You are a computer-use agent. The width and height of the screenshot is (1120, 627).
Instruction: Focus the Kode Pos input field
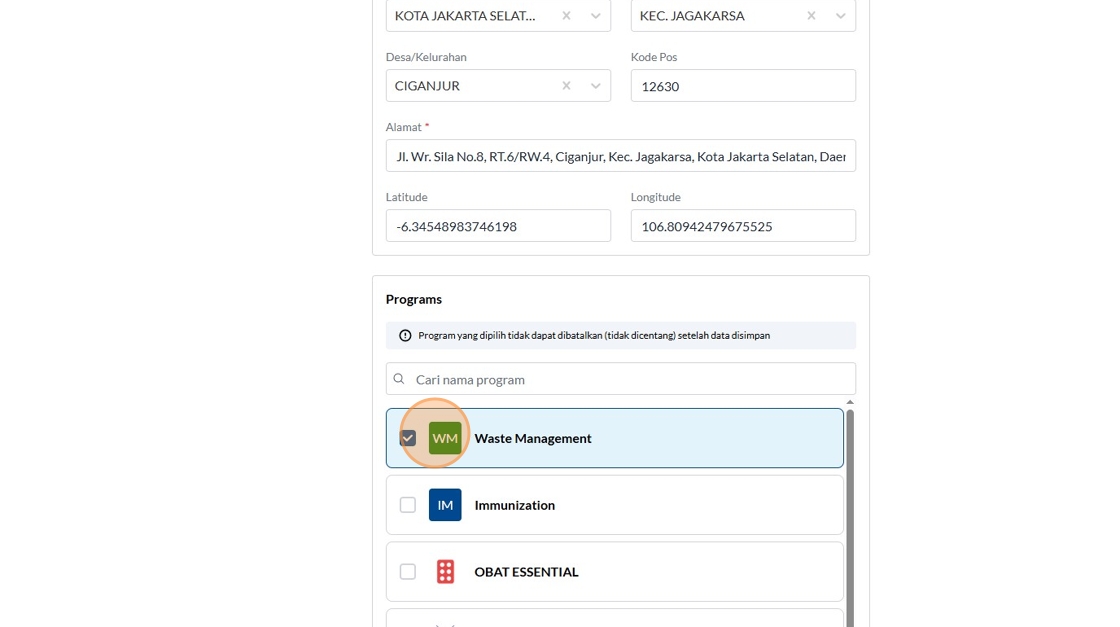point(742,86)
